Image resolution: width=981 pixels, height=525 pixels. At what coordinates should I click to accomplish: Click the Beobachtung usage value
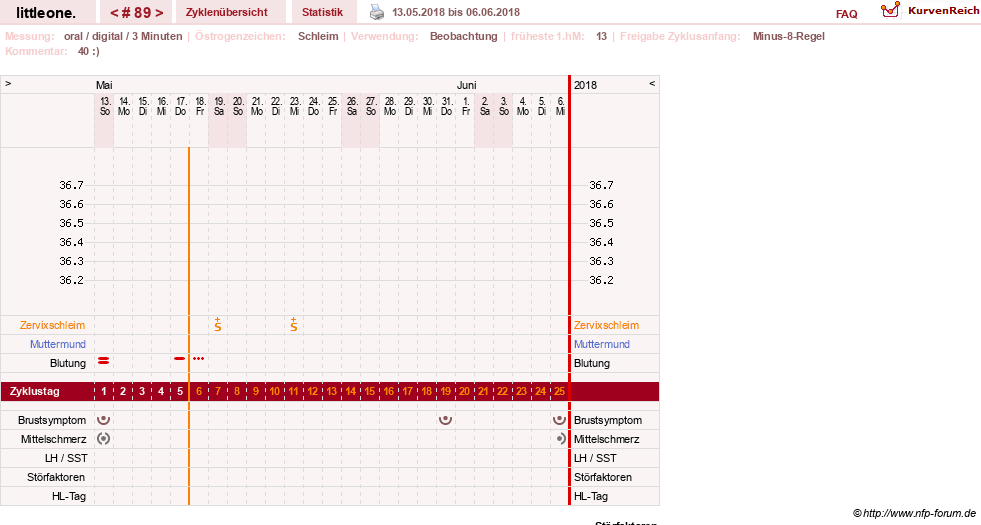coord(464,36)
